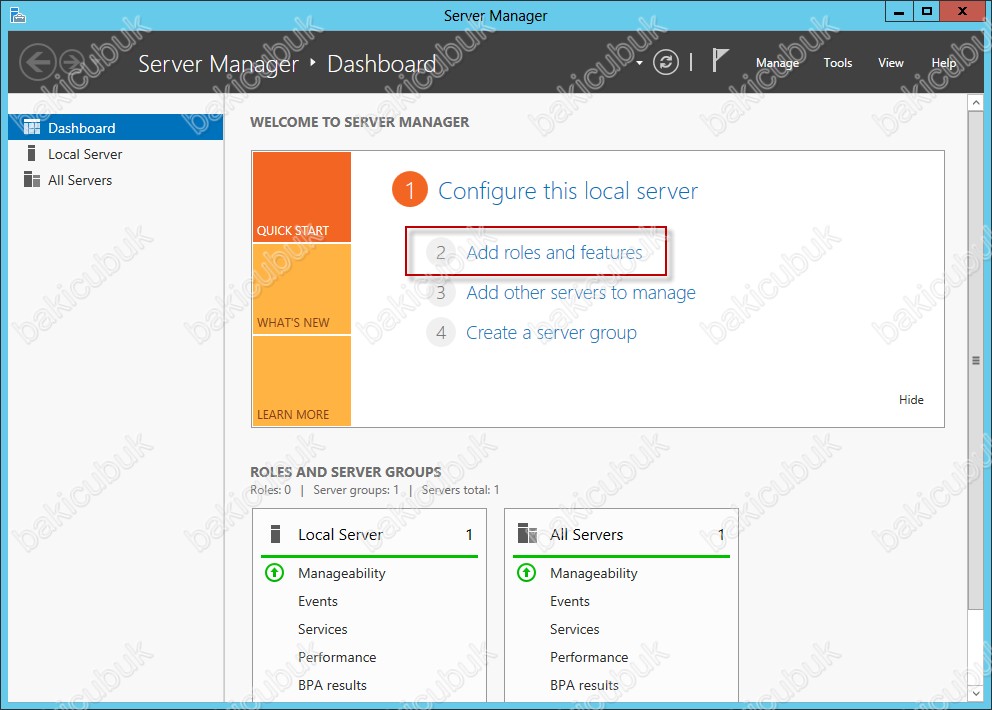The height and width of the screenshot is (710, 992).
Task: Minimize the Server Manager window
Action: click(898, 11)
